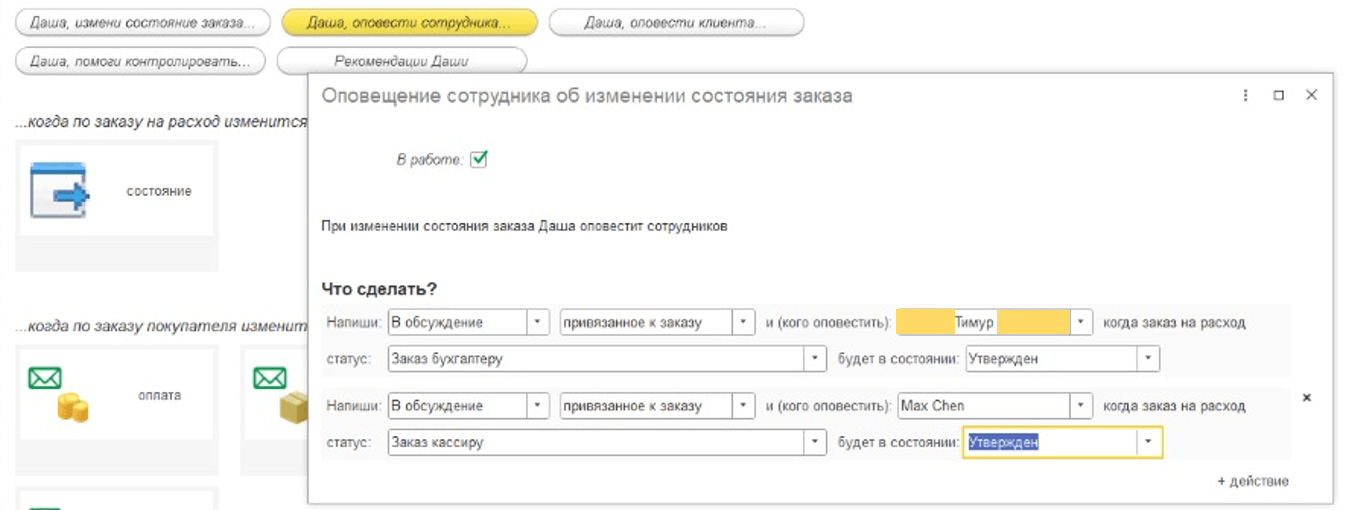Open "В обсуждение" dropdown in Max Chen row

539,406
